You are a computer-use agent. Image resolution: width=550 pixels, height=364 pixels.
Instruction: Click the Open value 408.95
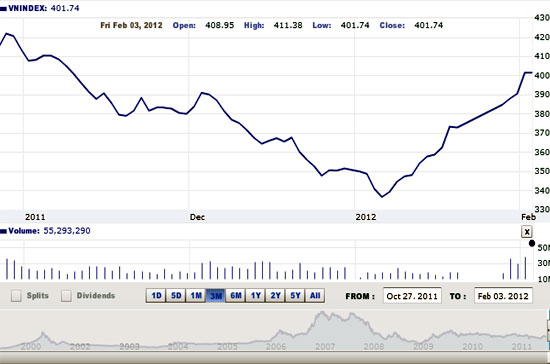point(220,25)
